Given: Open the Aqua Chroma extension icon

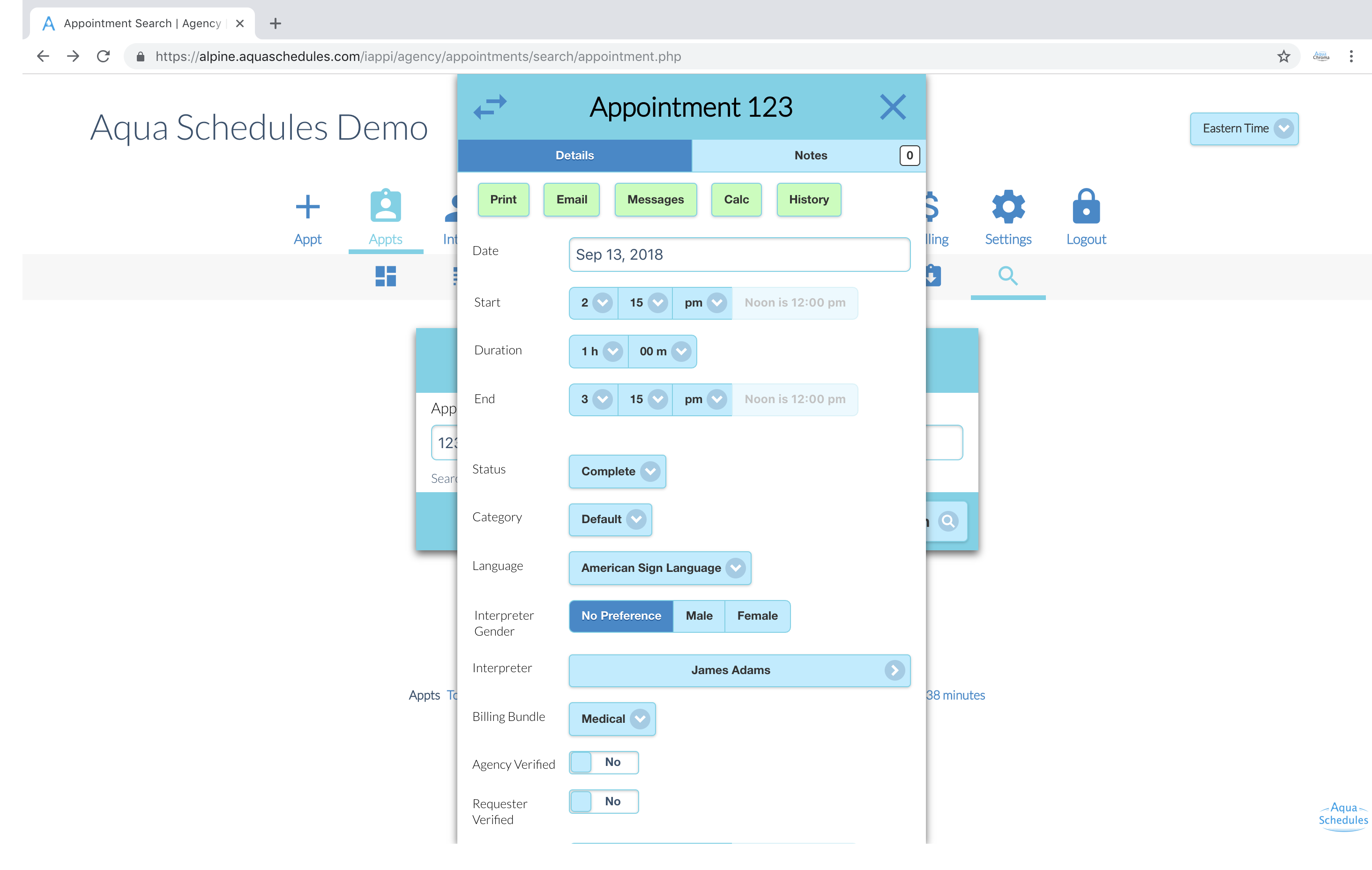Looking at the screenshot, I should 1321,56.
